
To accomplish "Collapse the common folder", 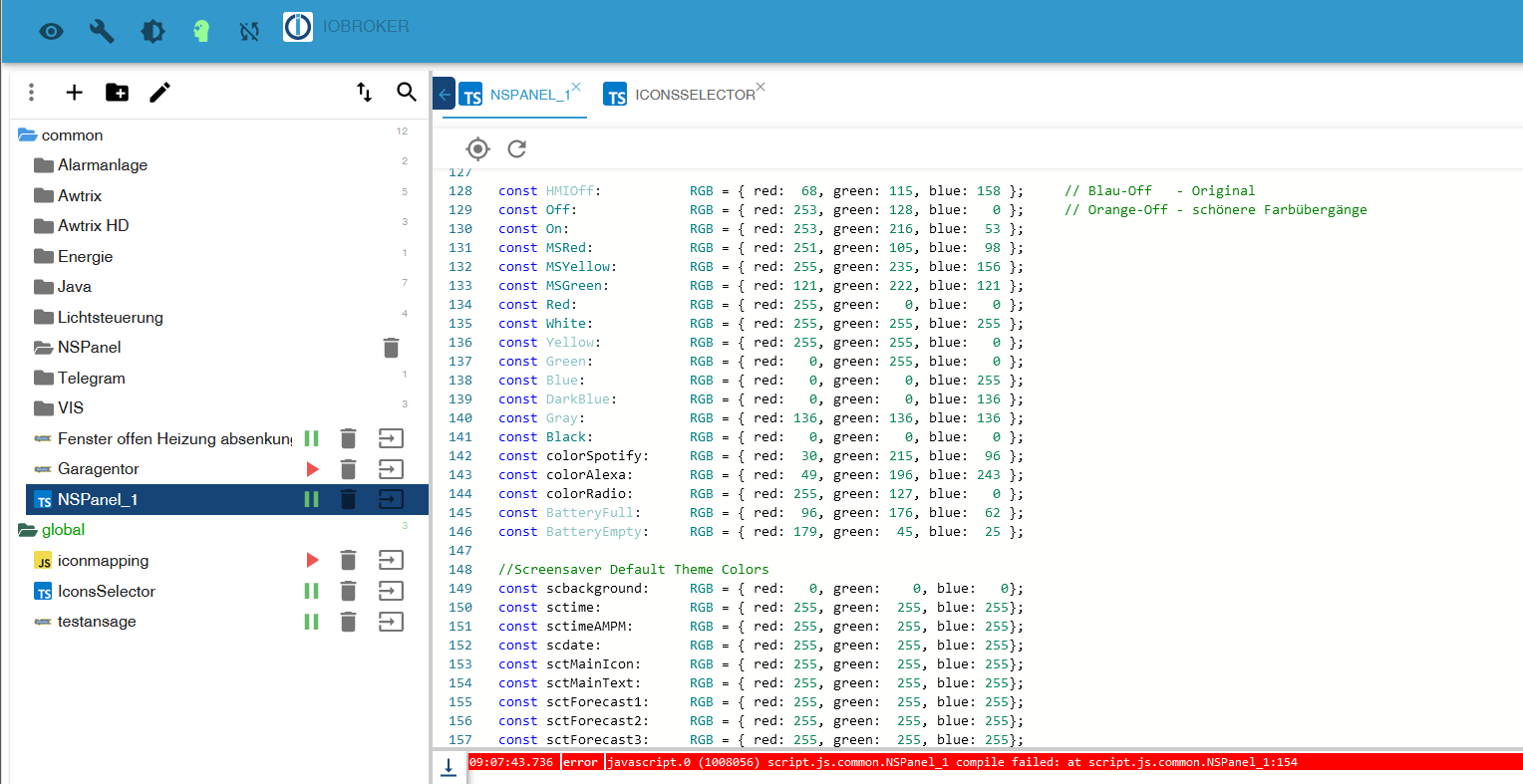I will 27,135.
